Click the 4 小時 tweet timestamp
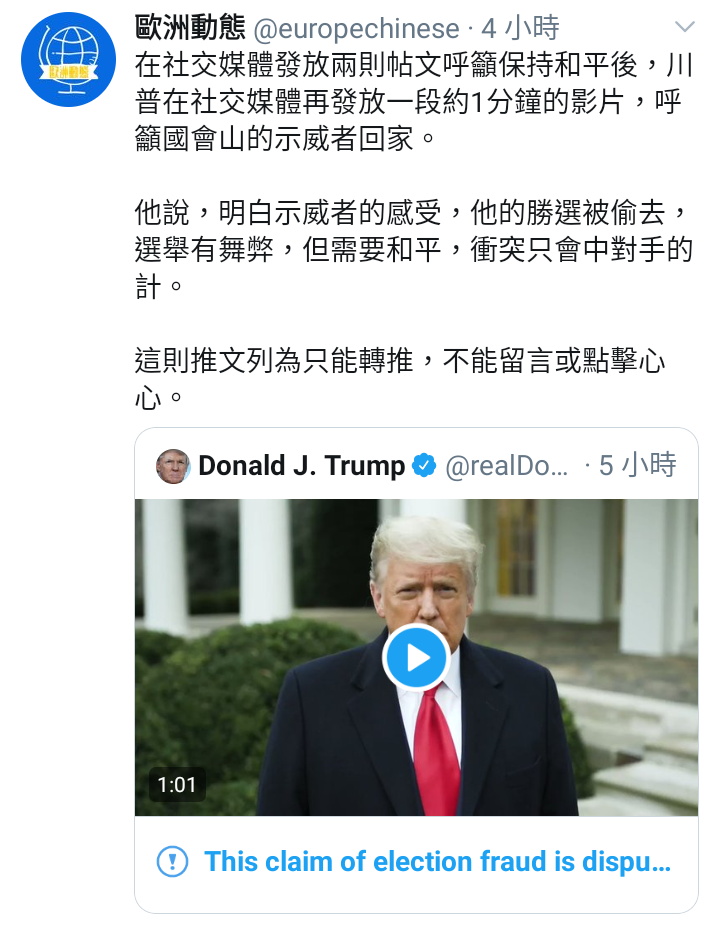The width and height of the screenshot is (720, 925). point(520,28)
